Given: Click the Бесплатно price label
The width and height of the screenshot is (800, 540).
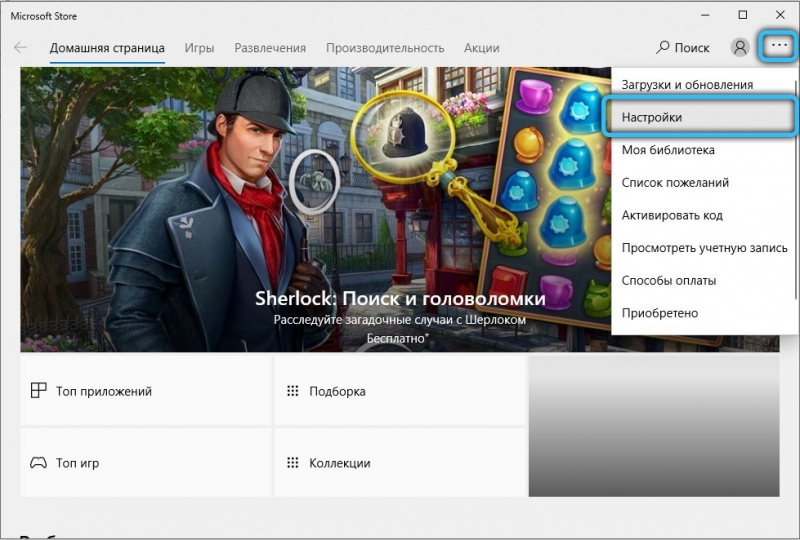Looking at the screenshot, I should (x=397, y=338).
